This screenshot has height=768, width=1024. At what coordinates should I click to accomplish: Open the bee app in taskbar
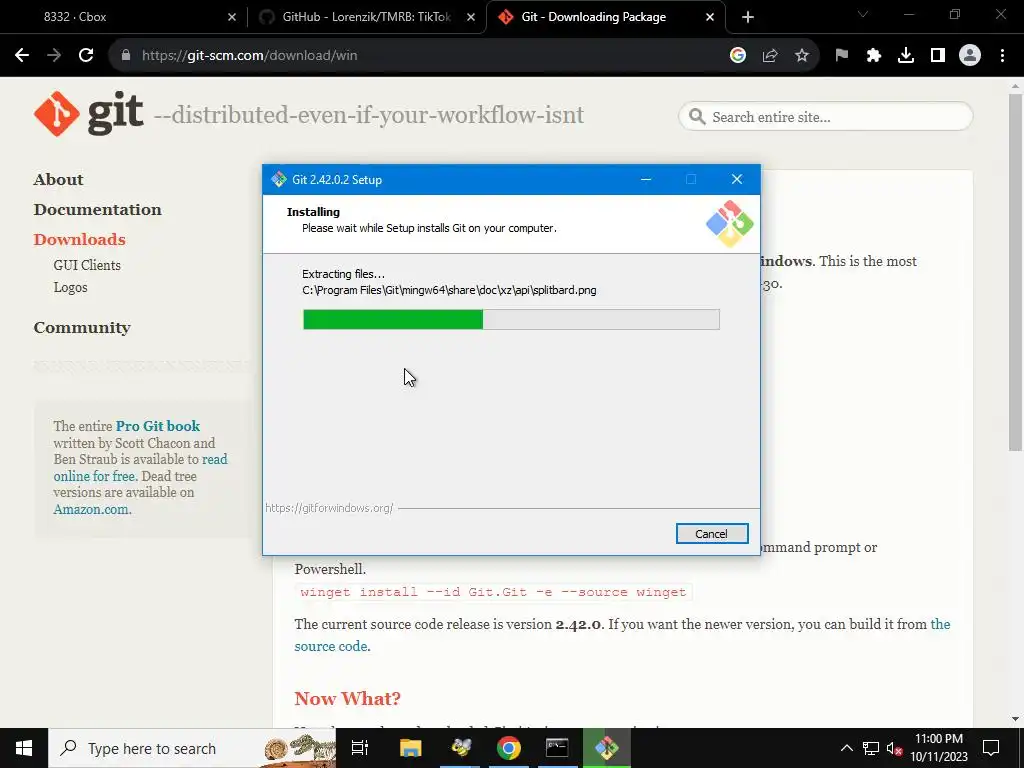point(460,748)
